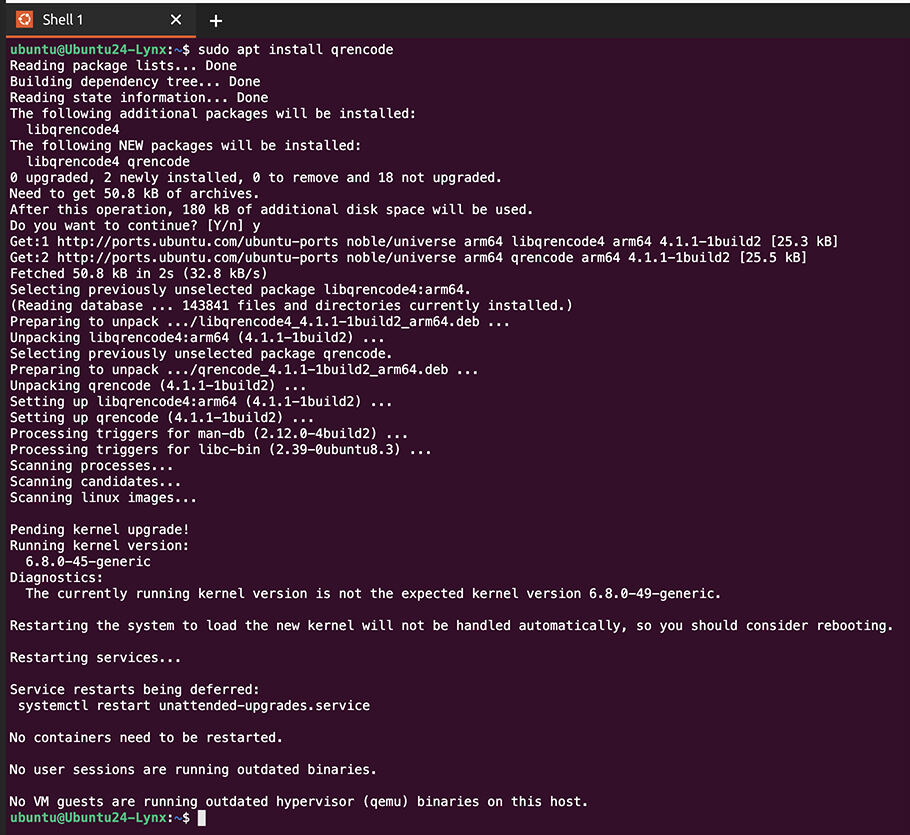The width and height of the screenshot is (910, 835).
Task: Click the top 'ubuntu@Ubuntu24-Lynx' prompt
Action: click(88, 50)
